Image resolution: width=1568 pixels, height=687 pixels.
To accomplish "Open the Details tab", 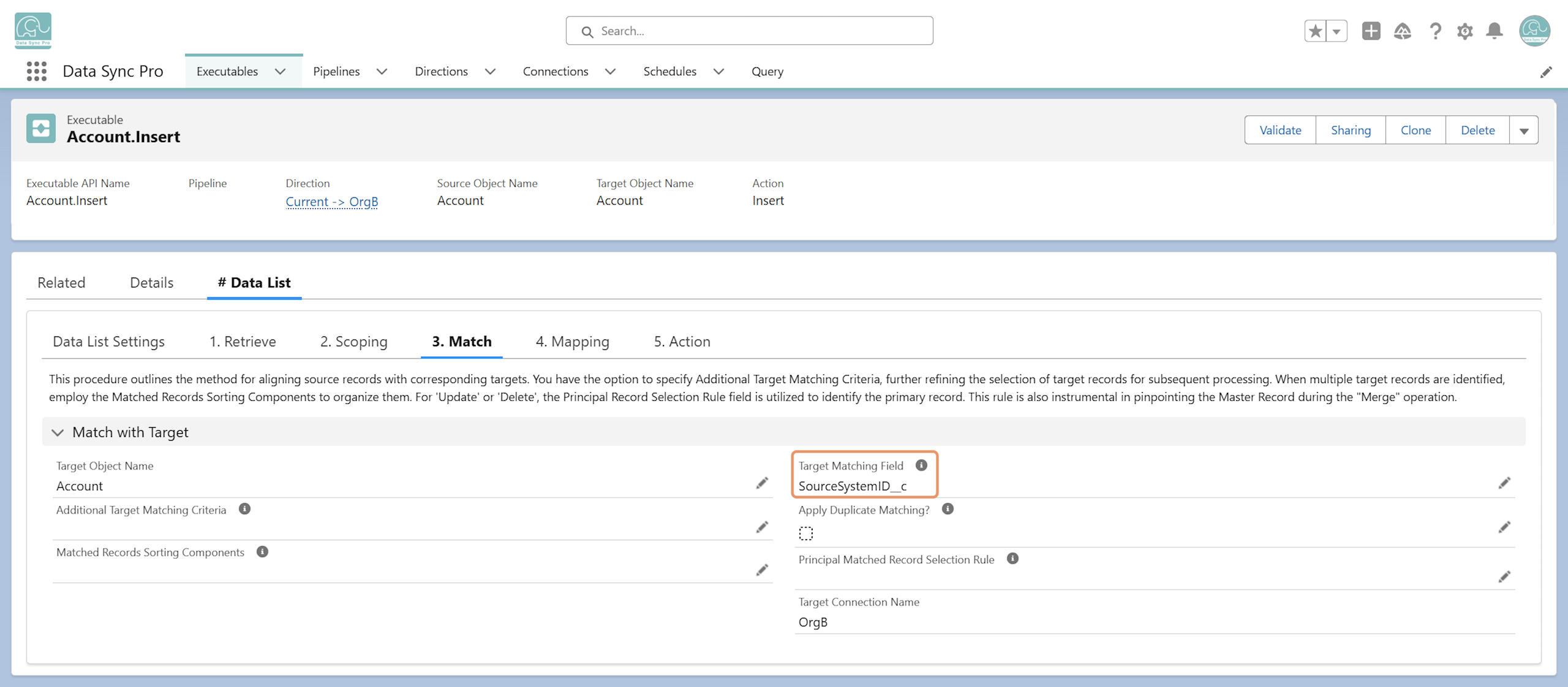I will point(151,283).
